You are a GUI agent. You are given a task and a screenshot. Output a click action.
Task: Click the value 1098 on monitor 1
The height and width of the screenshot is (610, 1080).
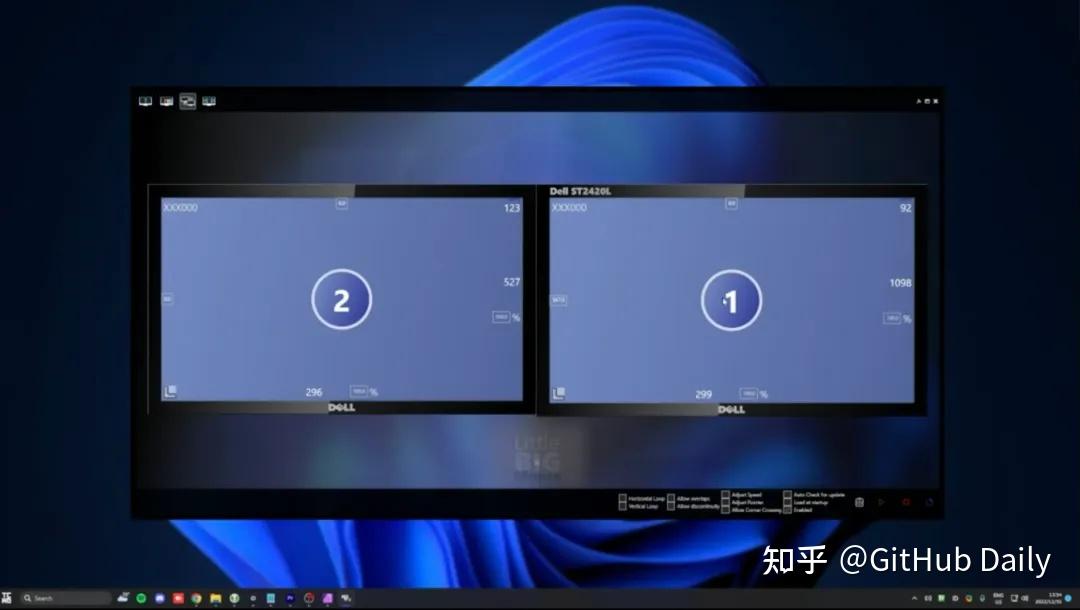(900, 283)
